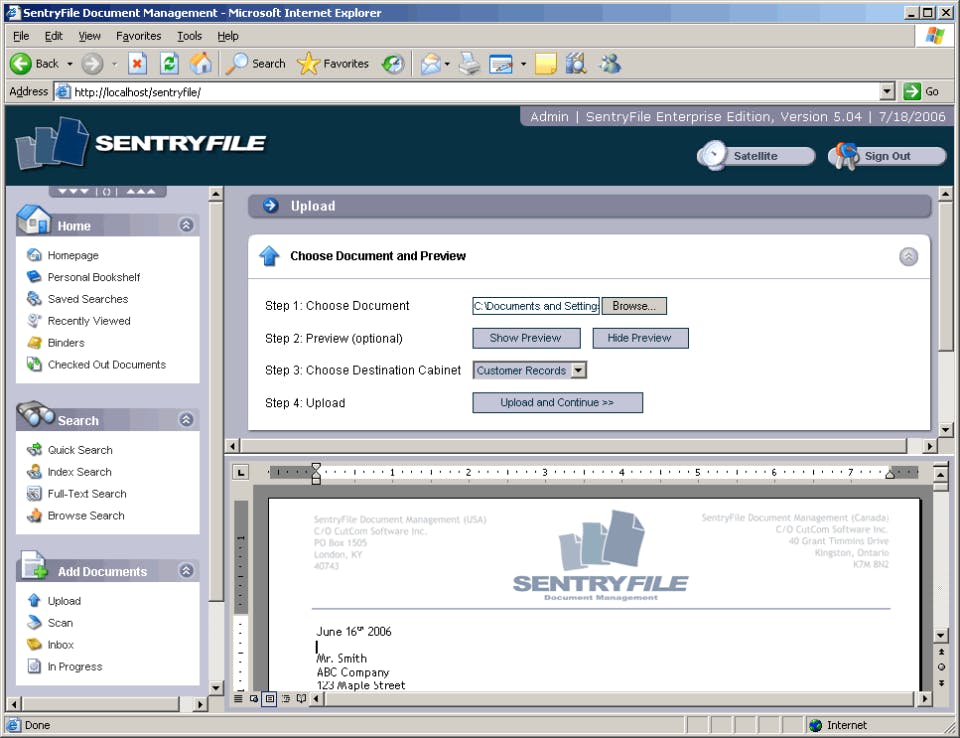Select In Progress under Add Documents

click(x=74, y=666)
